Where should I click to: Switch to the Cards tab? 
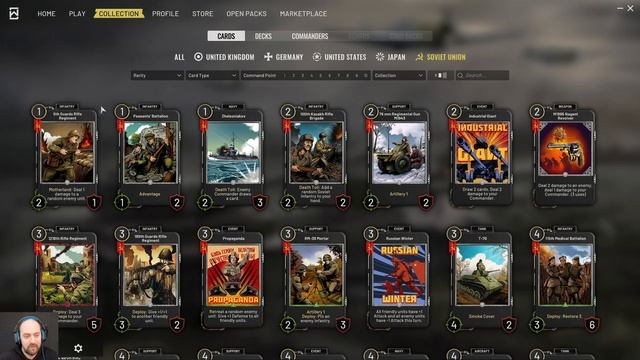coord(226,36)
